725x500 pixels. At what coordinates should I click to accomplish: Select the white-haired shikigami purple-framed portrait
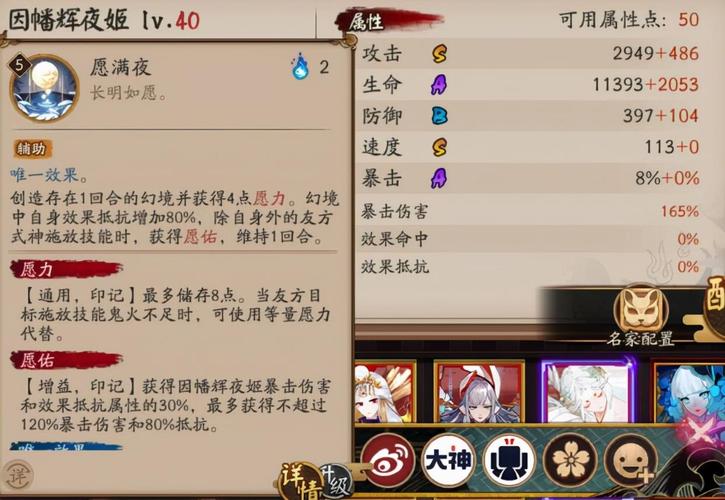pos(588,391)
